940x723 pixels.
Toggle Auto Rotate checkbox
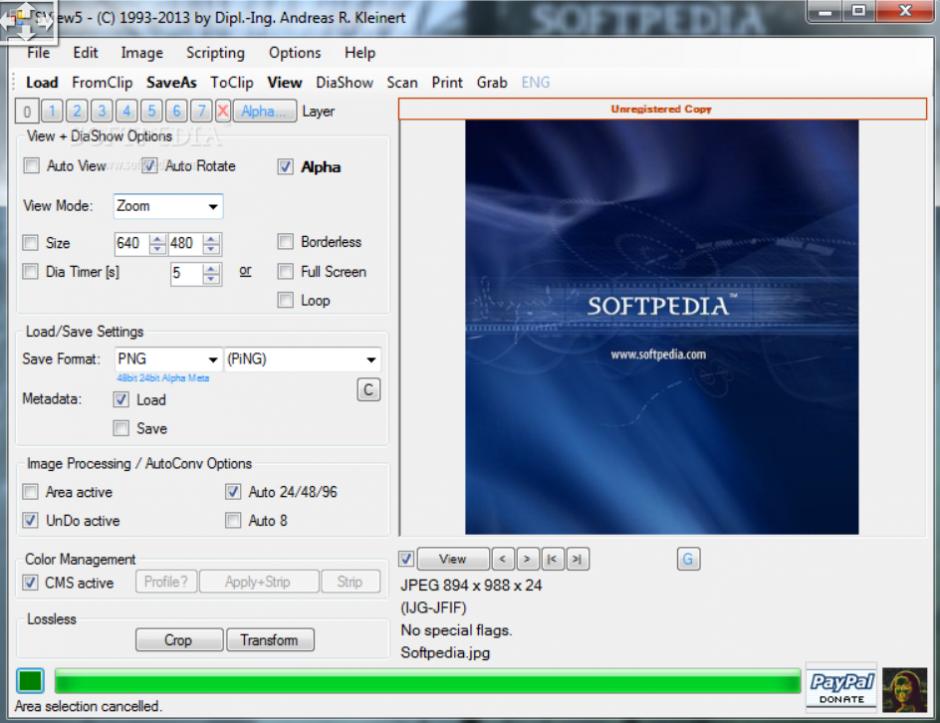coord(149,165)
